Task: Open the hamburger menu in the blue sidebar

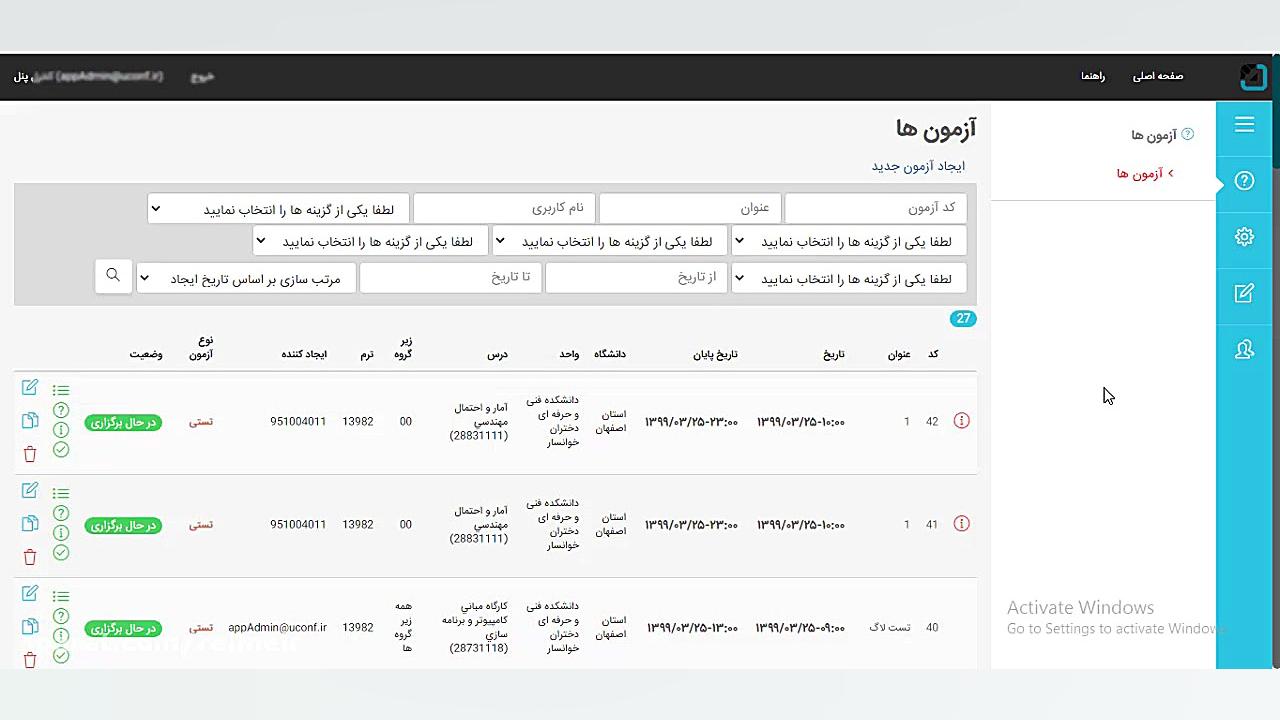Action: tap(1244, 124)
